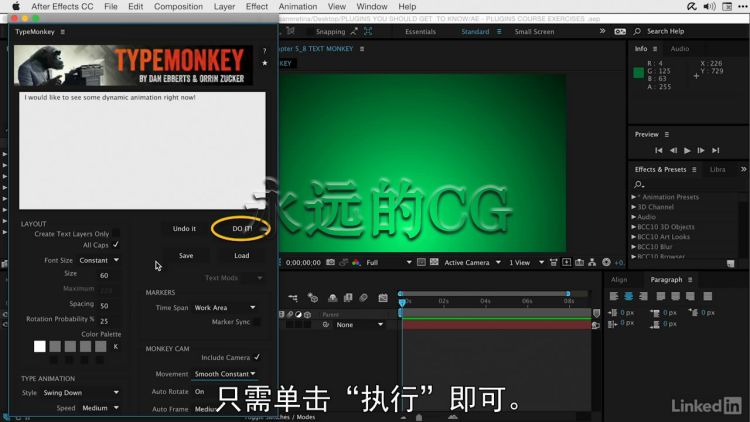Click the TypeMonkey help question mark
Screen dimensions: 750x422
[265, 51]
